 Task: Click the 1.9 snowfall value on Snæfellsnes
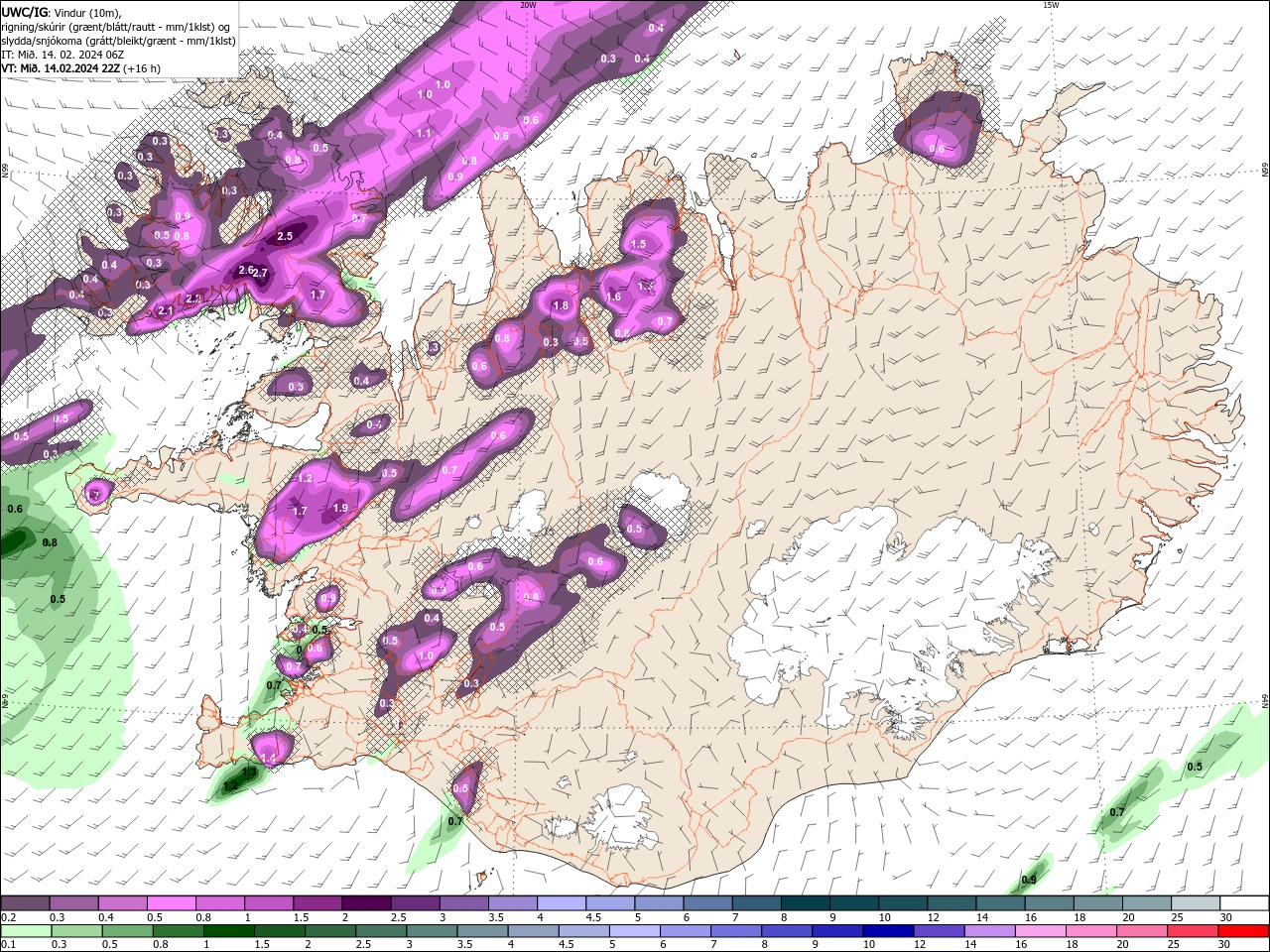[x=340, y=508]
